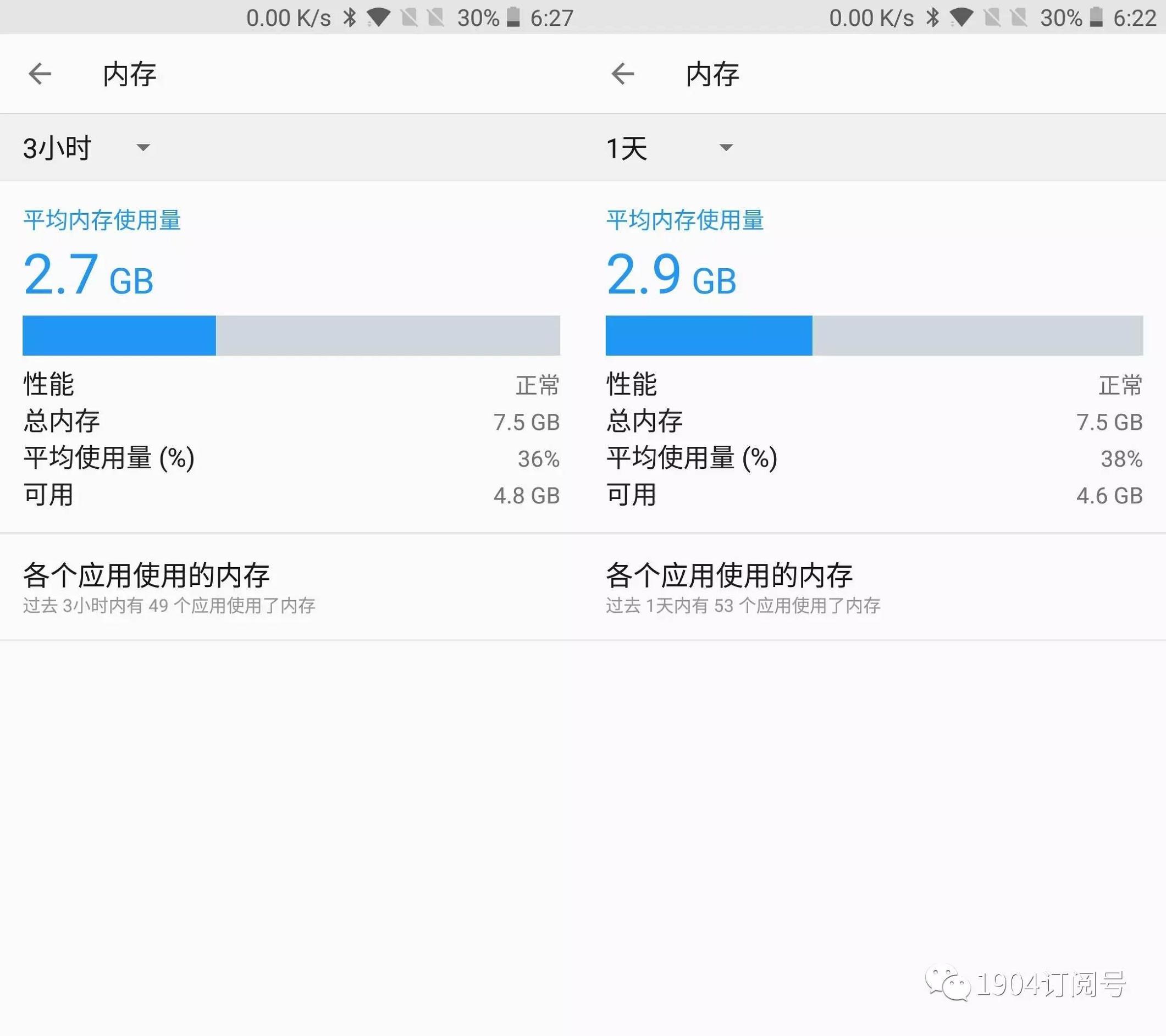Open the 3小时 time range dropdown
Screen dimensions: 1166x1036
(82, 147)
